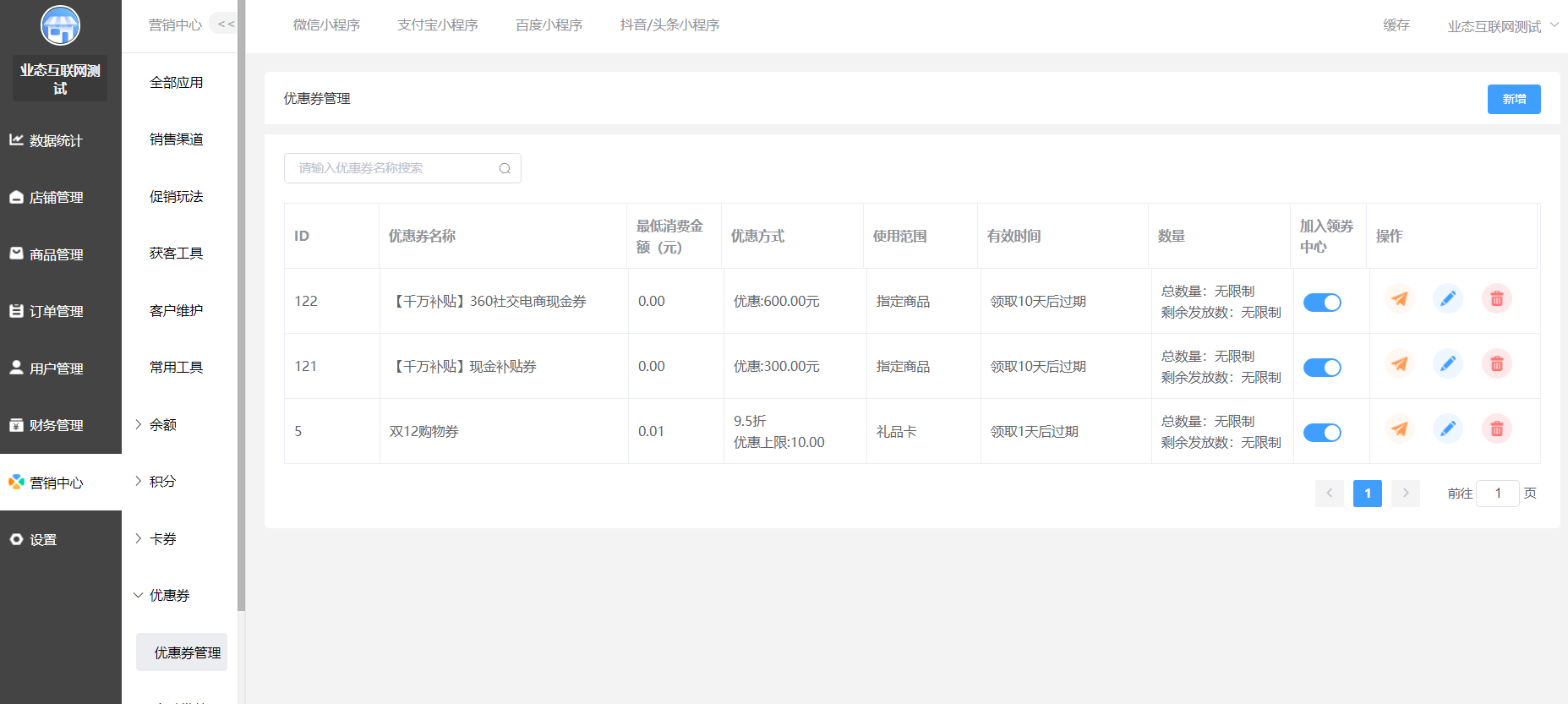This screenshot has height=704, width=1568.
Task: Focus the coupon name search field
Action: click(402, 168)
